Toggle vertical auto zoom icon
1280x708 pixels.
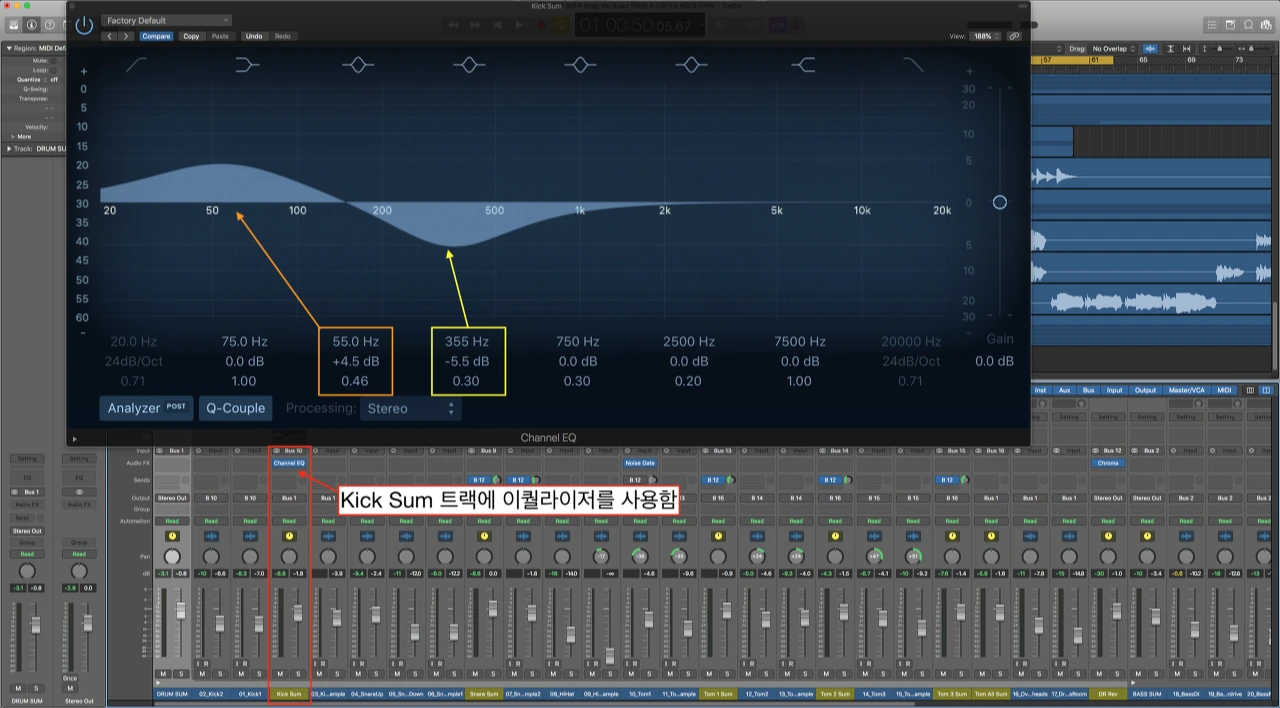[x=1171, y=48]
